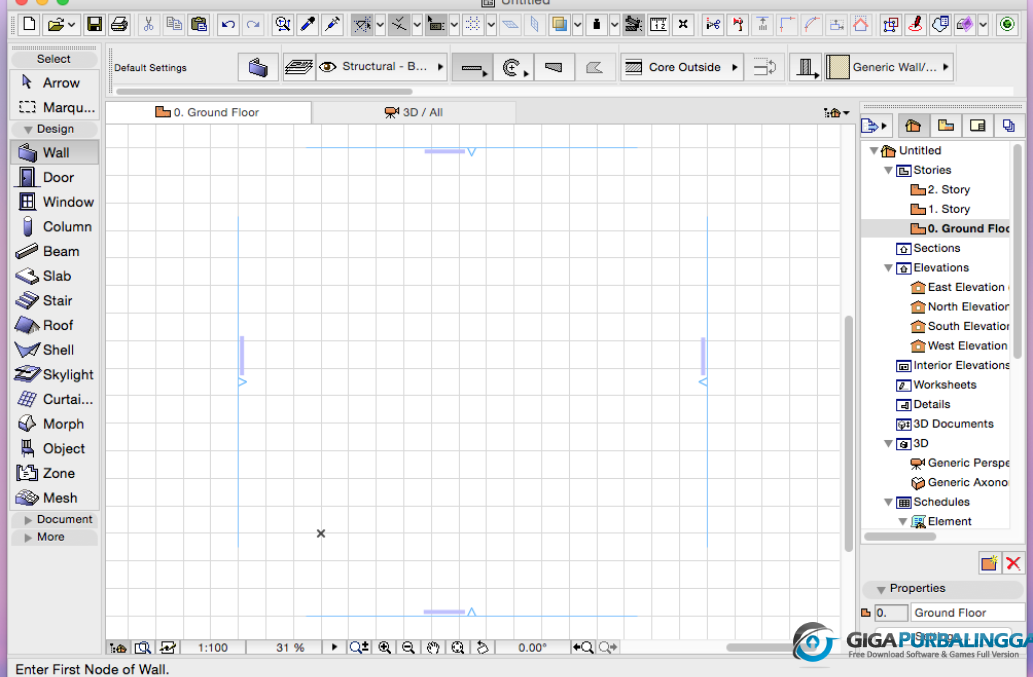Pick the Marquee tool
The image size is (1033, 677).
click(x=55, y=107)
